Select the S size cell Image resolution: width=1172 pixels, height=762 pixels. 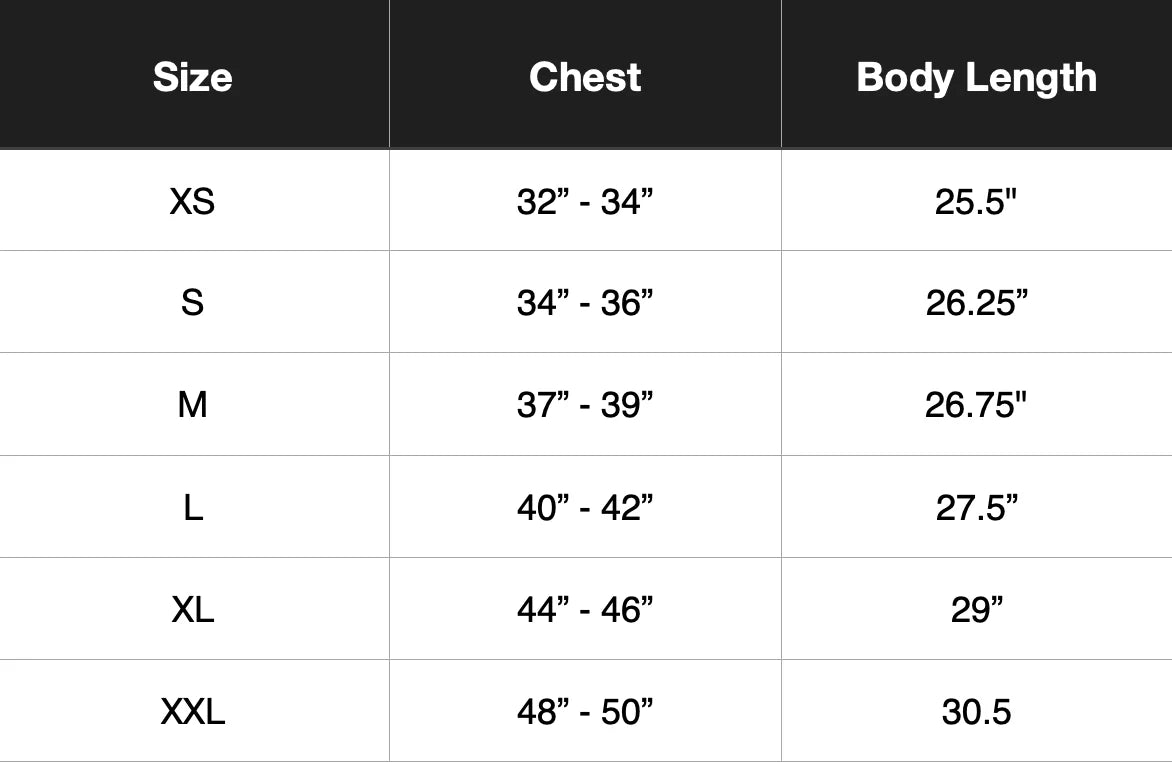[x=192, y=303]
